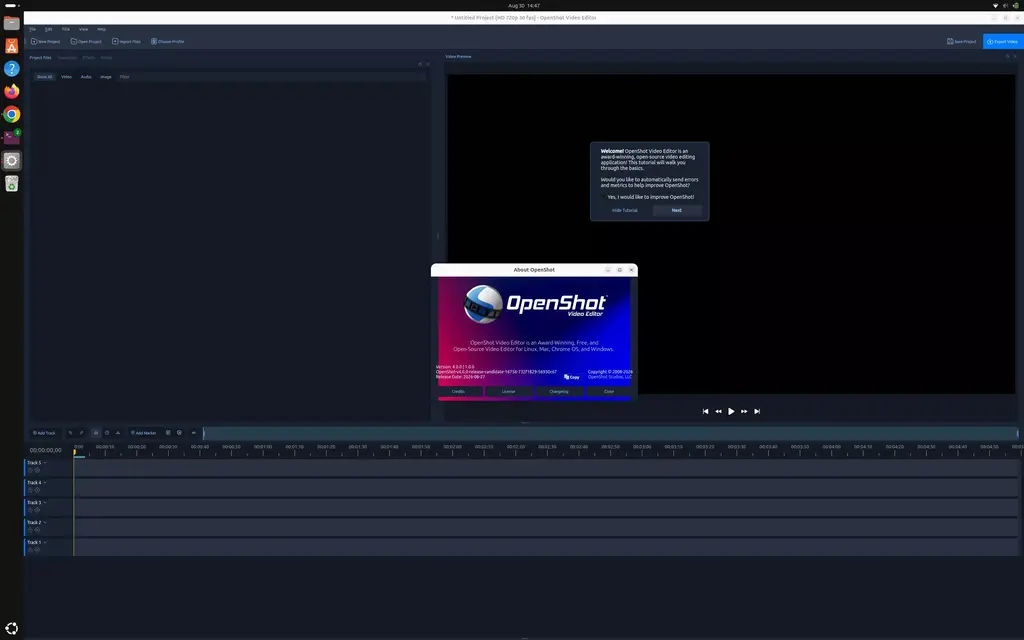This screenshot has width=1024, height=640.
Task: Toggle visibility of Track 4
Action: click(x=37, y=490)
